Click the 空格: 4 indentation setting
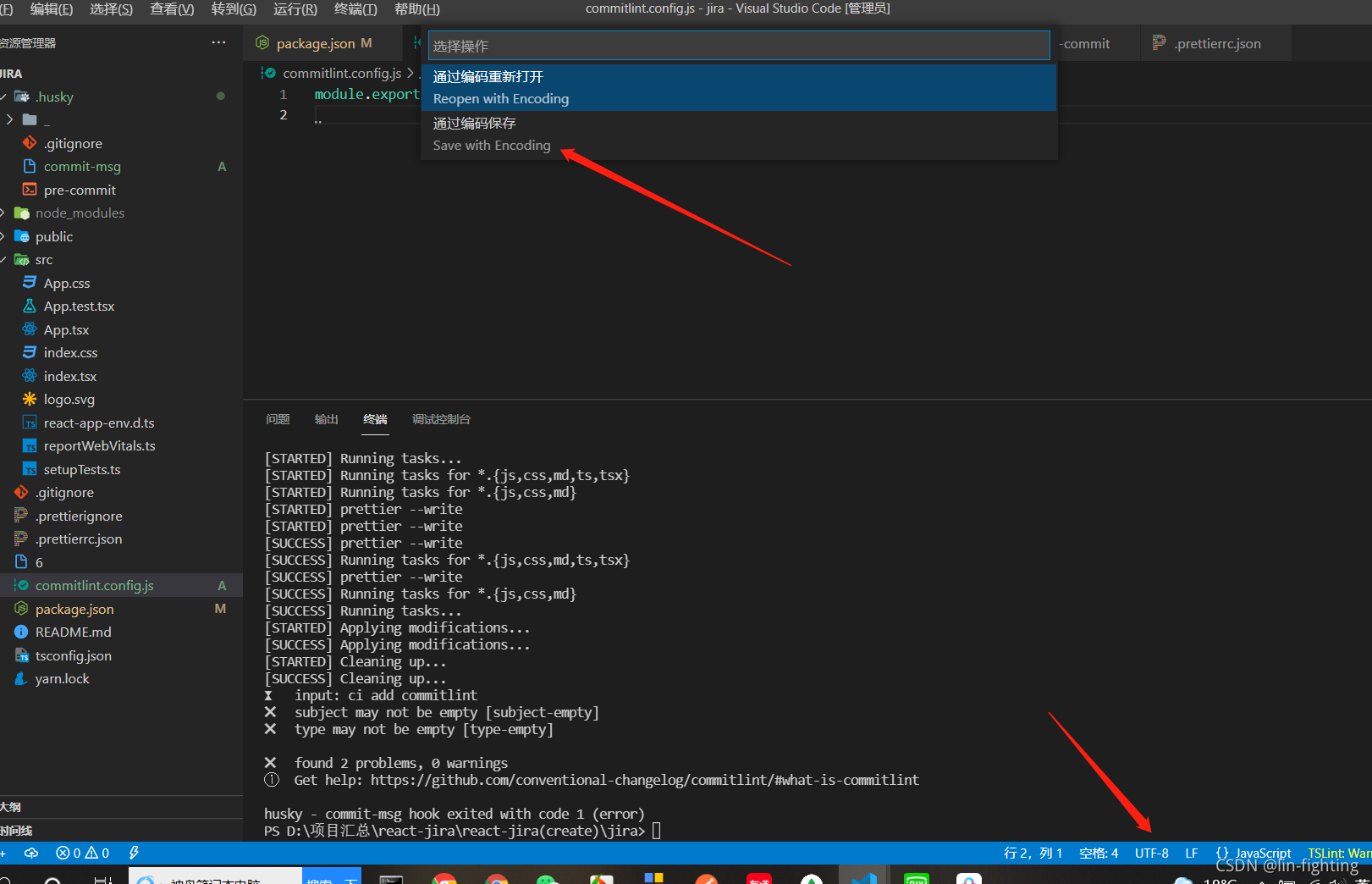This screenshot has height=884, width=1372. (1099, 854)
